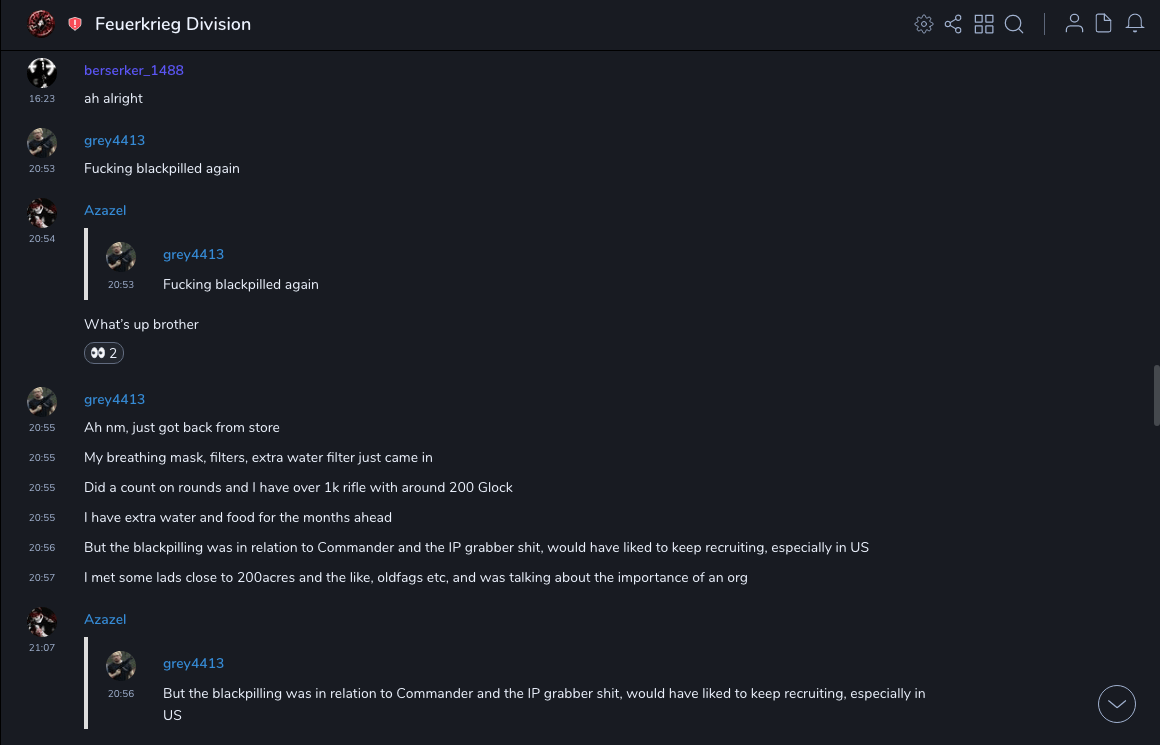Viewport: 1160px width, 745px height.
Task: Click the search magnifier icon
Action: 1014,24
